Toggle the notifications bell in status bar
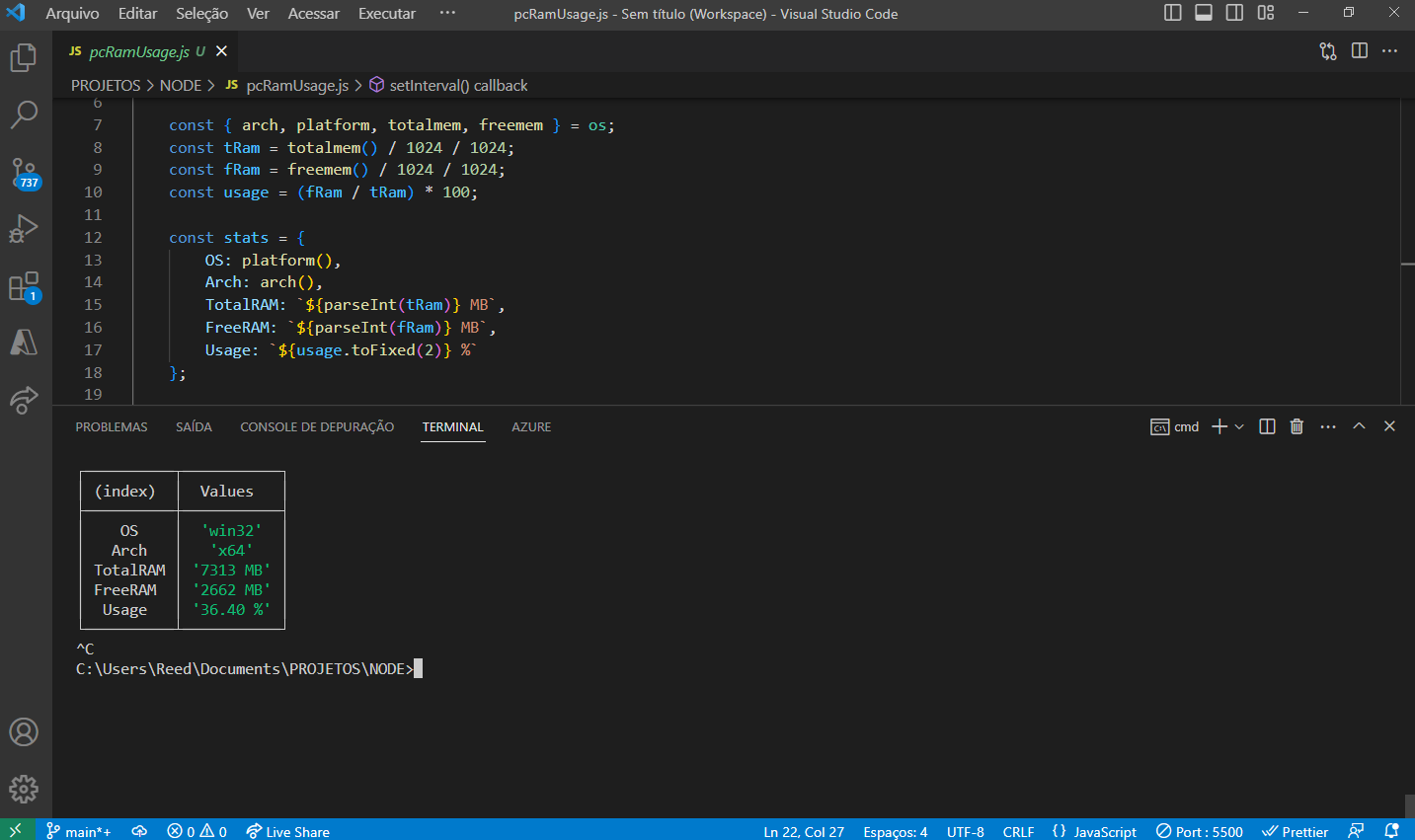This screenshot has width=1415, height=840. (x=1393, y=831)
